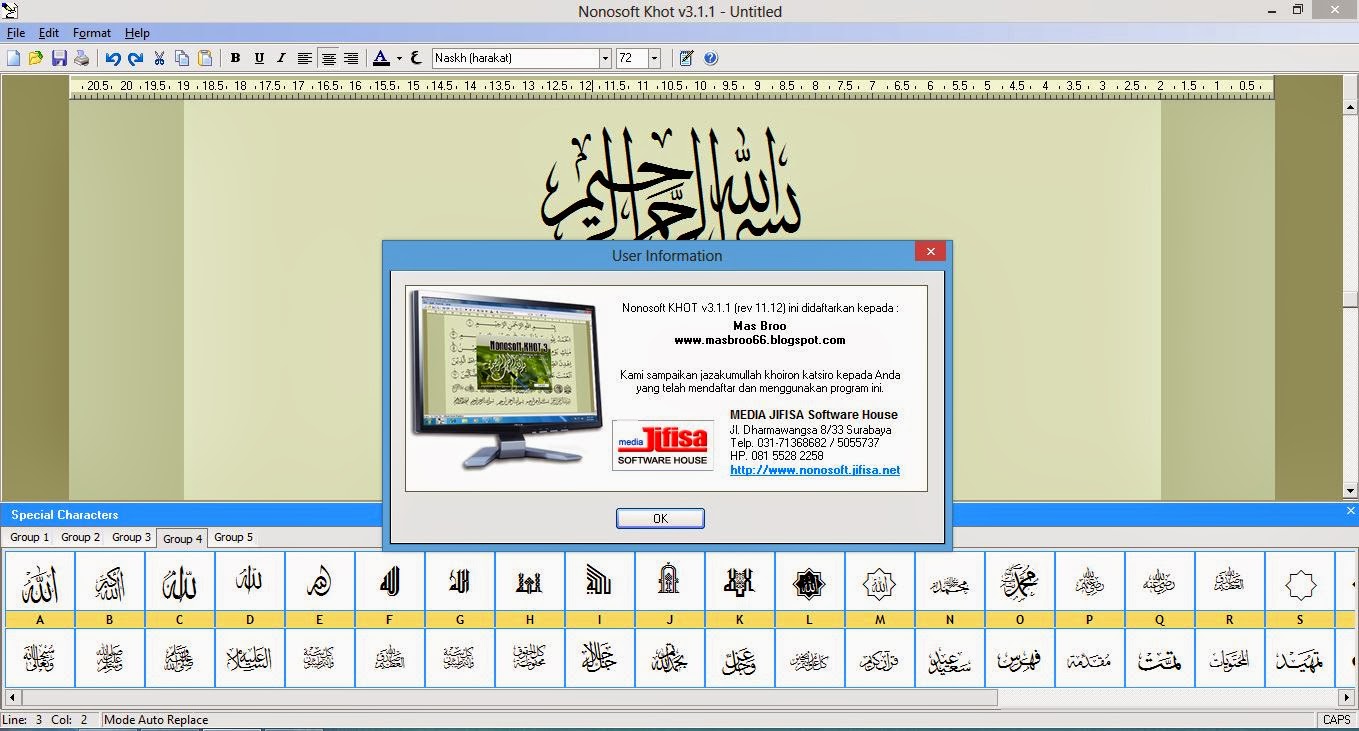Create a new document
This screenshot has height=731, width=1359.
(13, 58)
